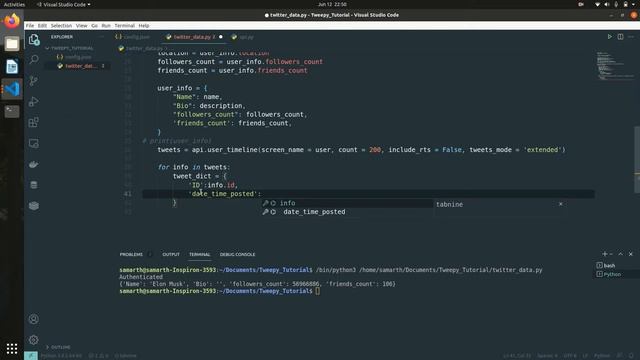This screenshot has height=360, width=640.
Task: Click the editor vertical scrollbar
Action: pos(637,159)
